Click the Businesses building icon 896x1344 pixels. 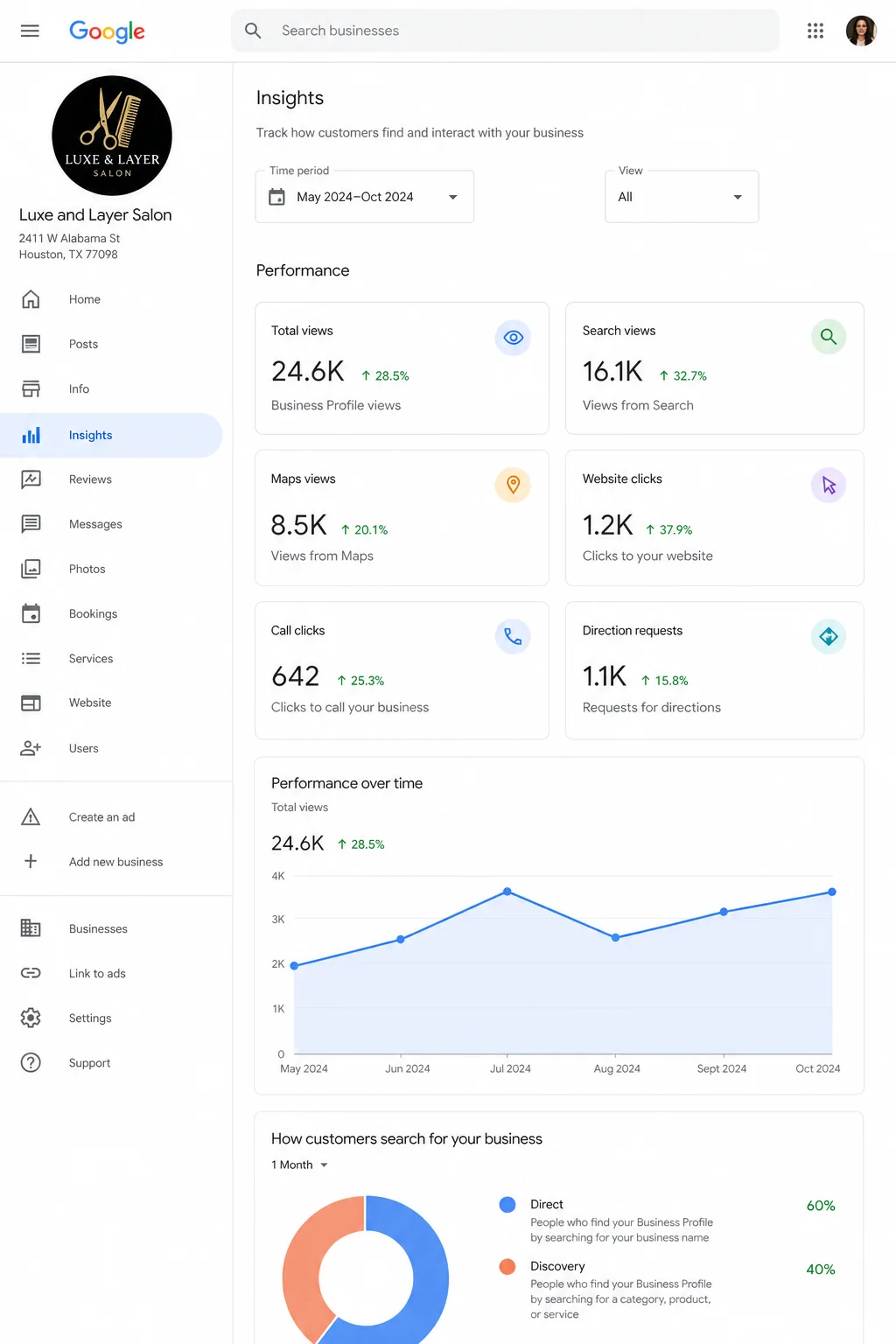click(x=31, y=928)
